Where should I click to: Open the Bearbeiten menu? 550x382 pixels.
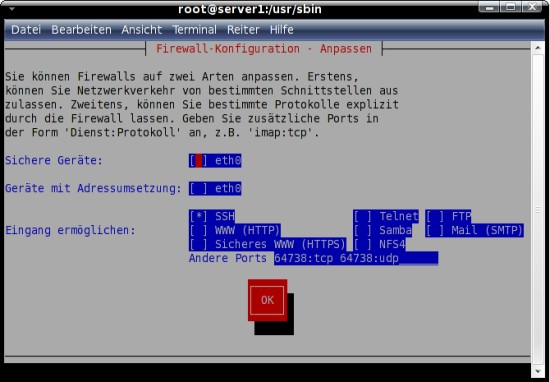pos(81,29)
